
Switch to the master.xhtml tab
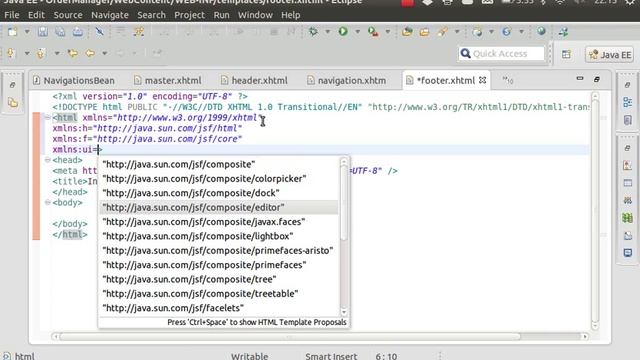168,80
